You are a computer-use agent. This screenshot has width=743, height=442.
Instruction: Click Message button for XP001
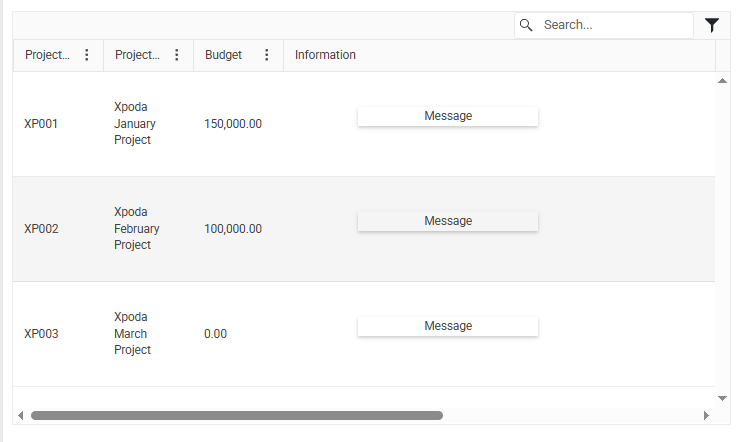pos(448,116)
